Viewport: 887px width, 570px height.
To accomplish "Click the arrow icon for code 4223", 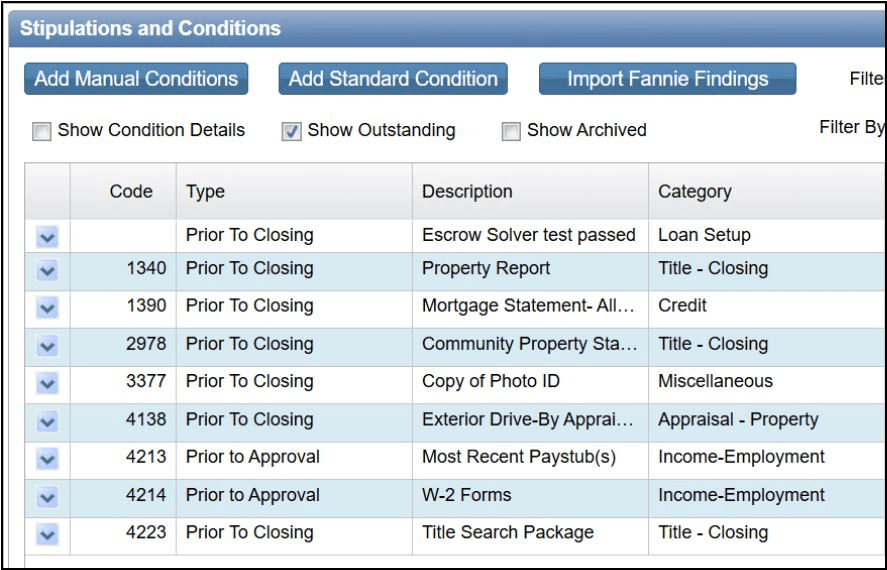I will (x=47, y=534).
